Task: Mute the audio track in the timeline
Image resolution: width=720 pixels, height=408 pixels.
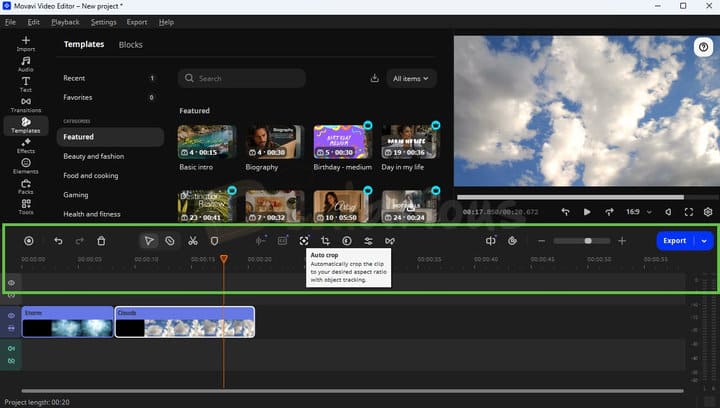Action: pos(11,348)
